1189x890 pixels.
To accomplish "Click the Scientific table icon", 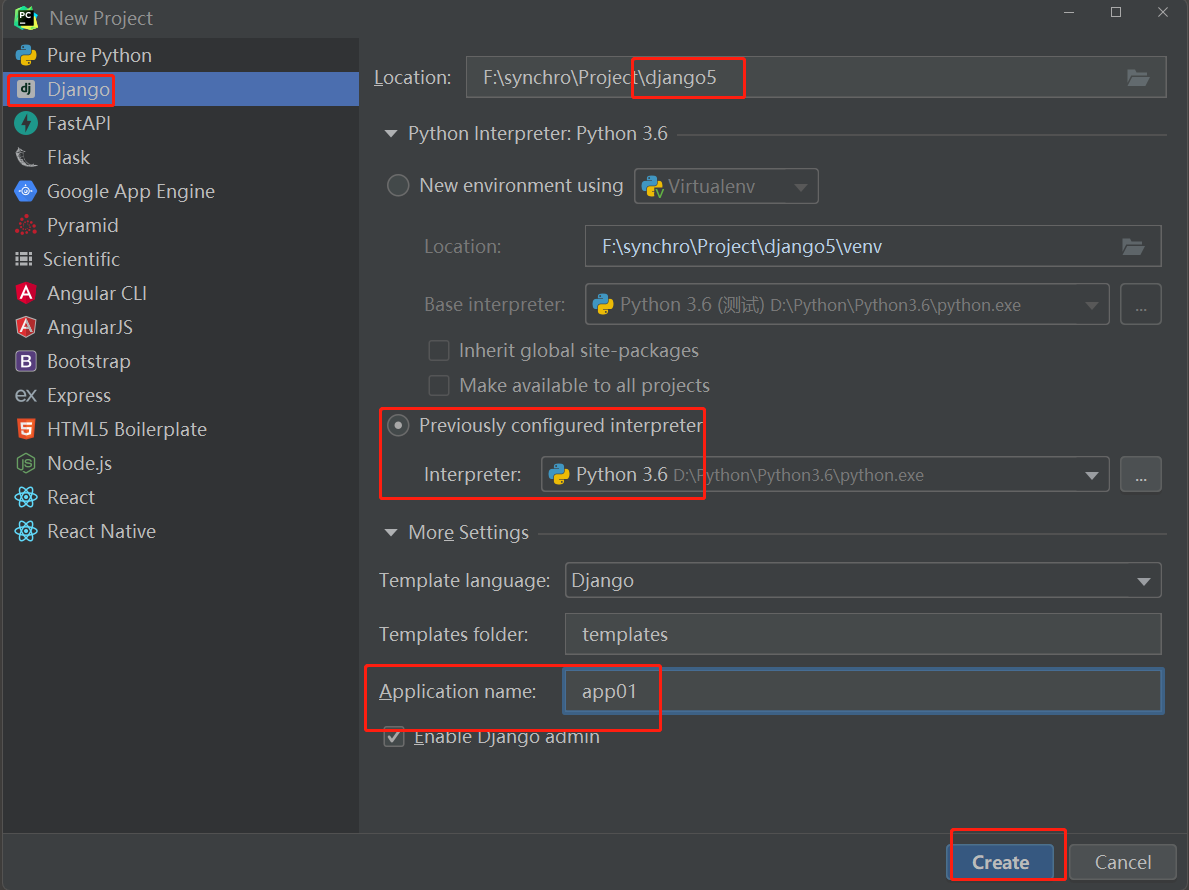I will [x=24, y=259].
